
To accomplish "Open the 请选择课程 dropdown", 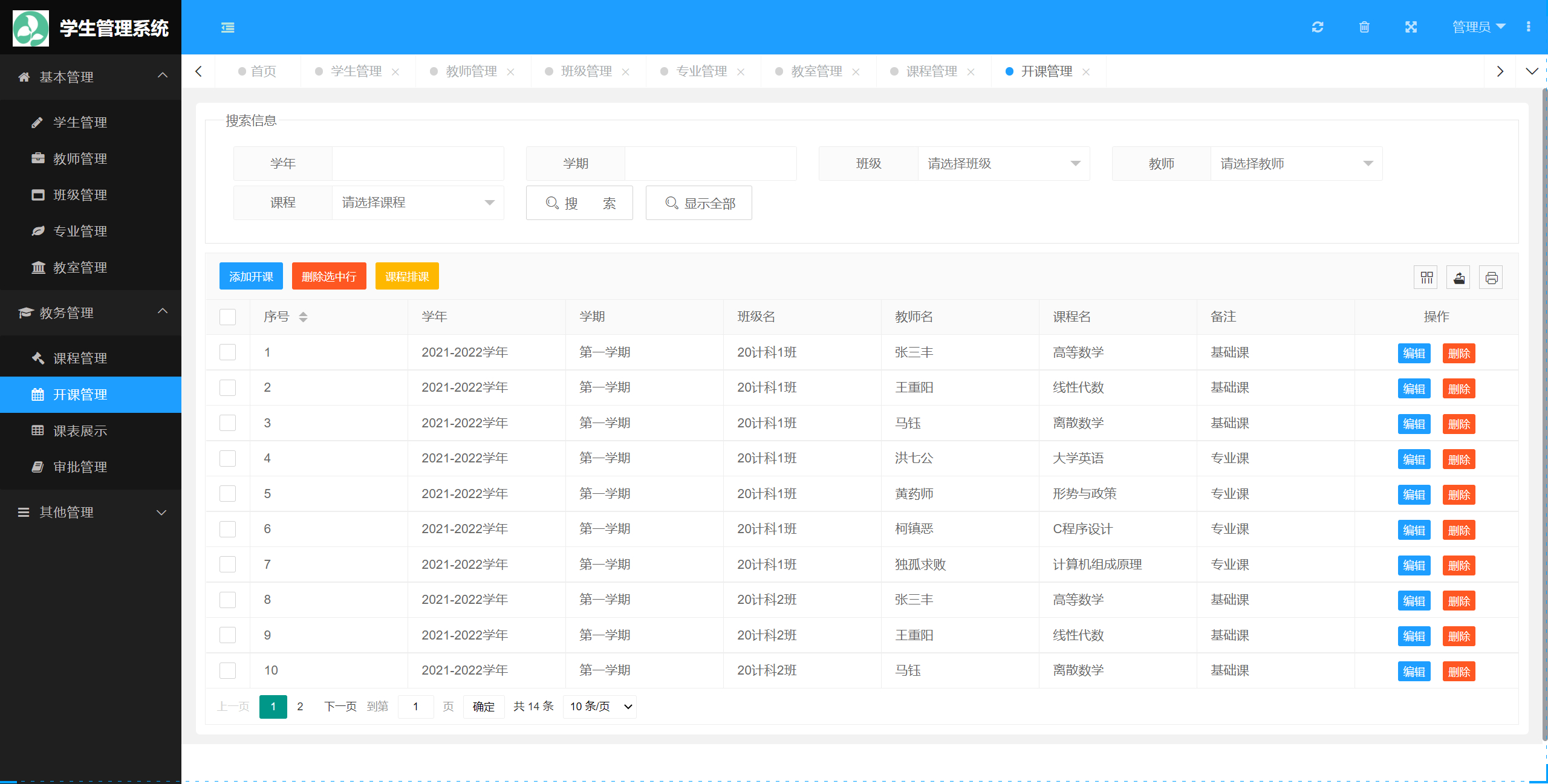I will (x=418, y=202).
